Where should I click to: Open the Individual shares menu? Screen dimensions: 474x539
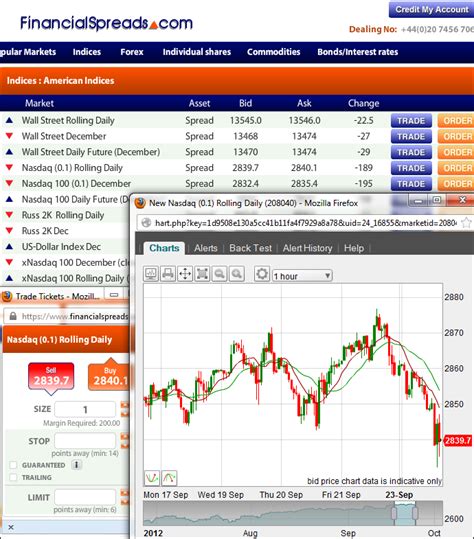click(197, 52)
